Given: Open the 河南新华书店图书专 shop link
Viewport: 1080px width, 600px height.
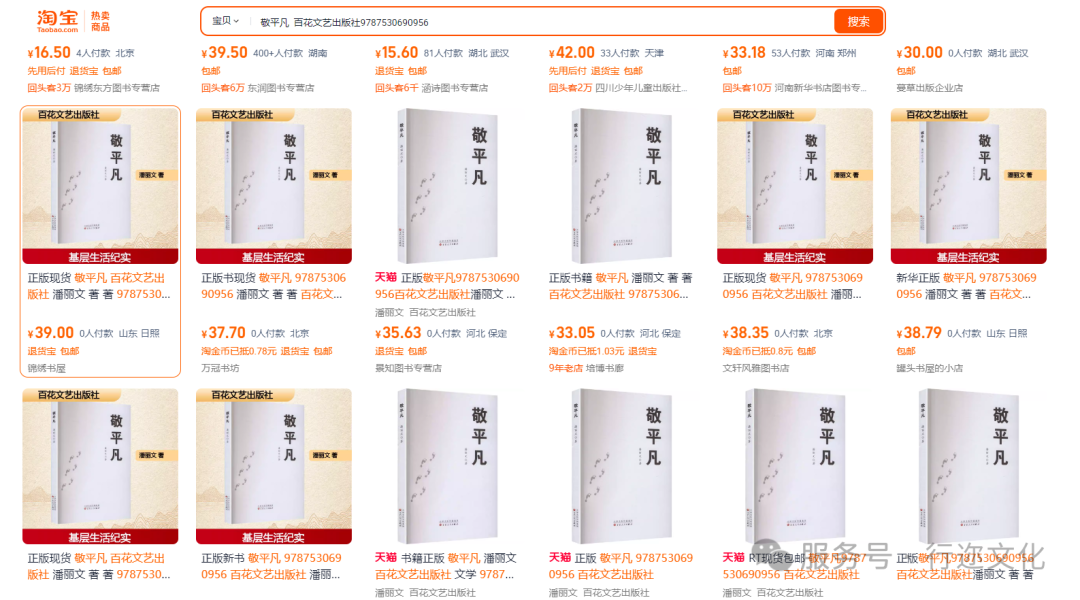Looking at the screenshot, I should click(x=820, y=88).
